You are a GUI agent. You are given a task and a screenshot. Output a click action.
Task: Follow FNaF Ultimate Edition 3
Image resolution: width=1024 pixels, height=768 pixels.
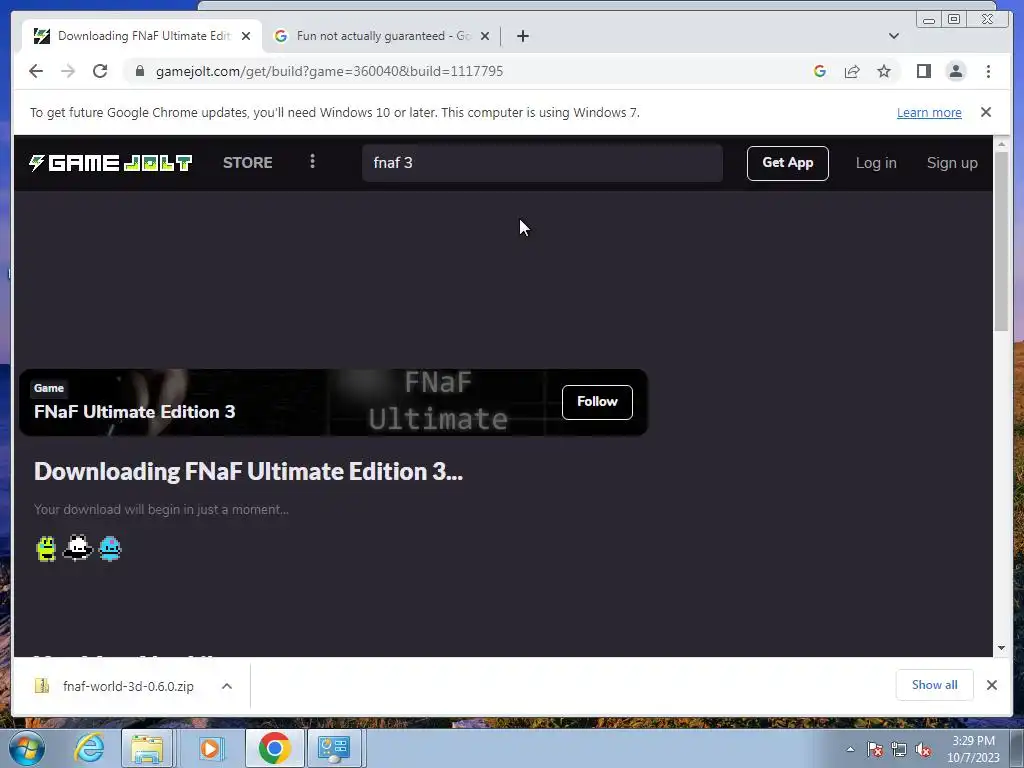(x=597, y=402)
